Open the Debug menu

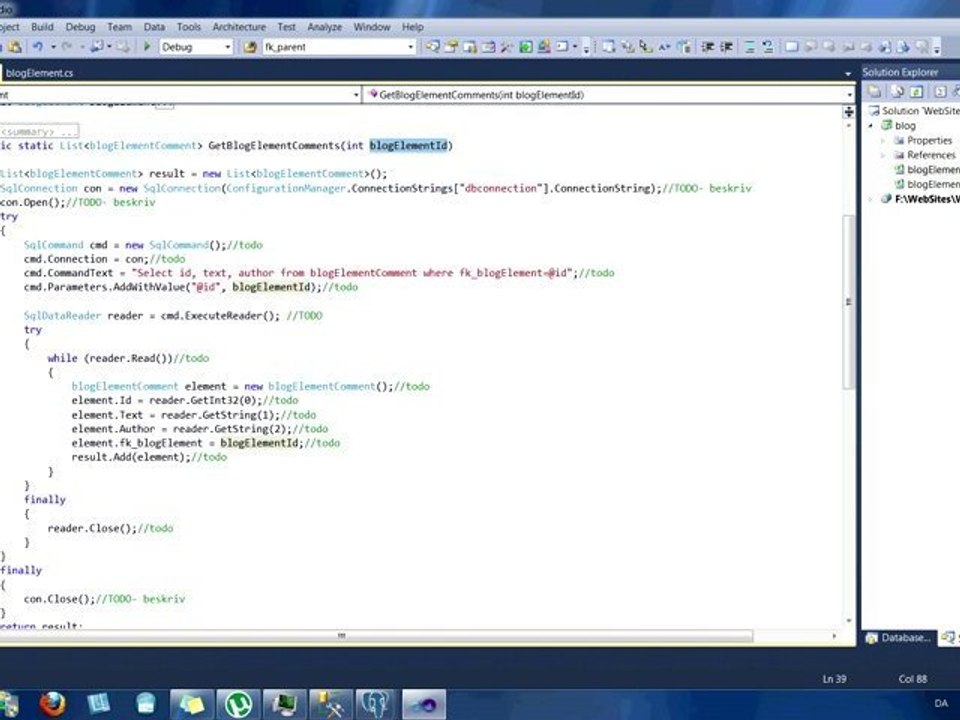point(80,27)
